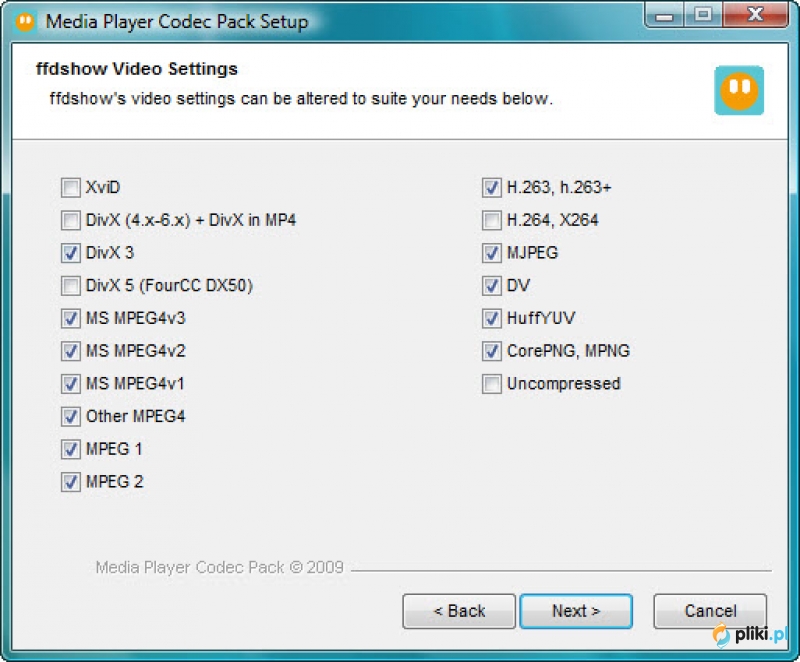Continue setup with the Next button
The image size is (800, 662).
click(576, 611)
